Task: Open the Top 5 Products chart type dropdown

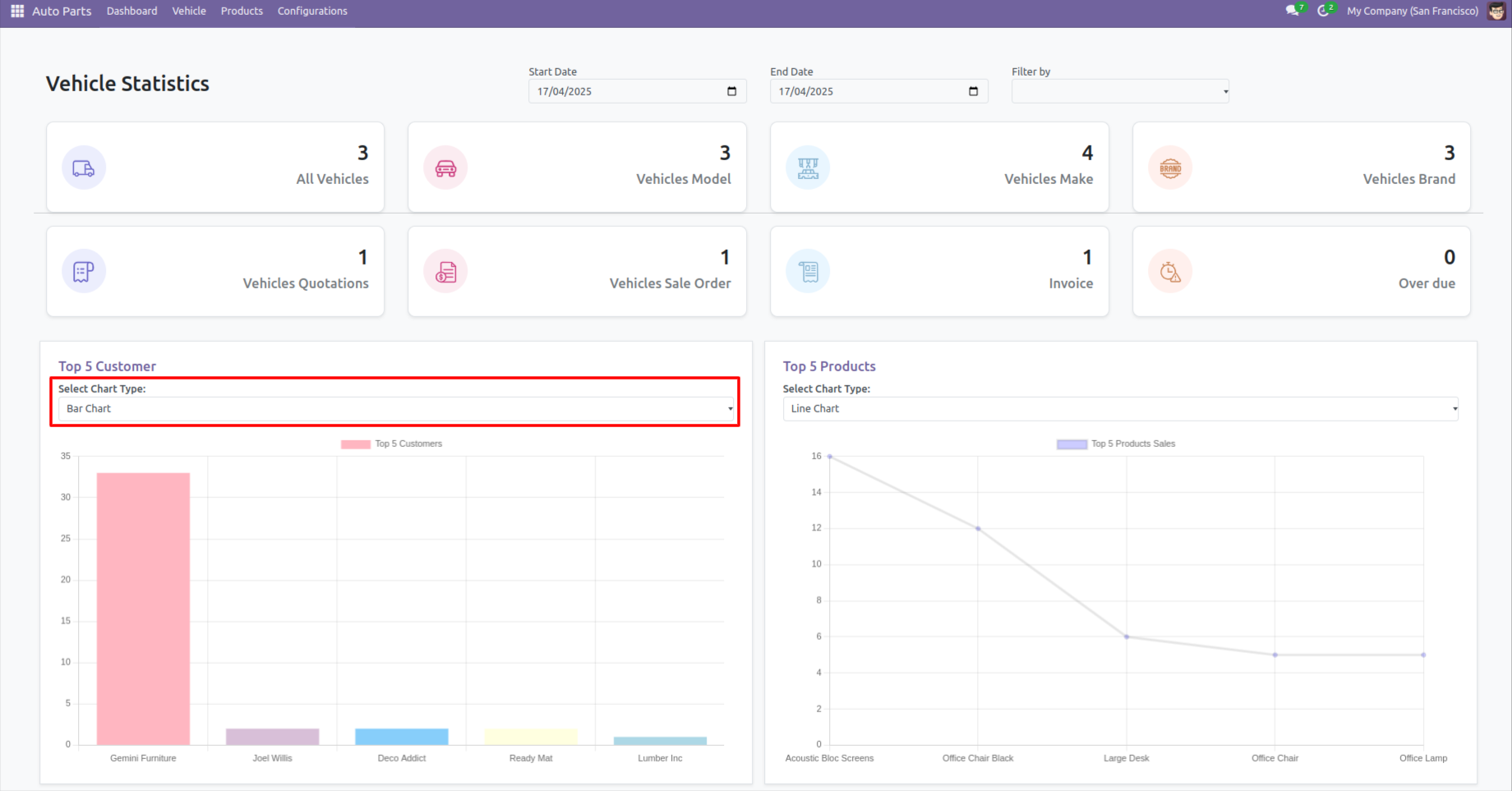Action: pos(1121,409)
